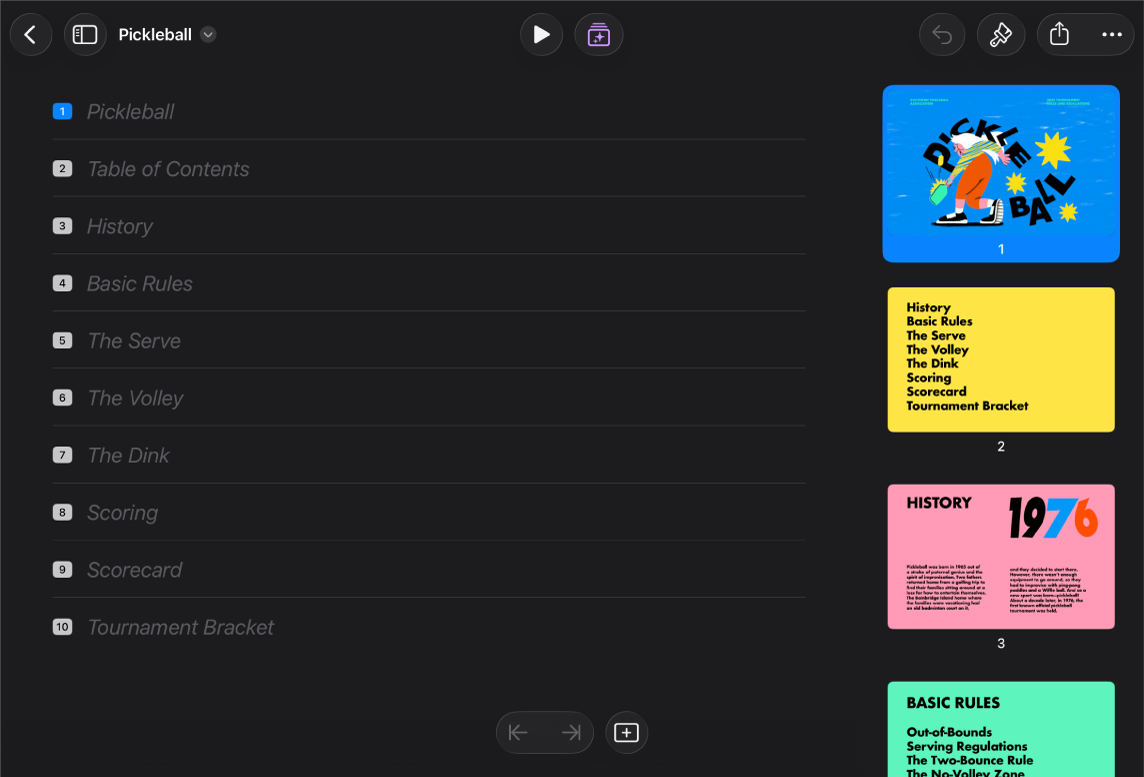Screen dimensions: 1144x777
Task: Open the format paintbrush tool
Action: point(1000,34)
